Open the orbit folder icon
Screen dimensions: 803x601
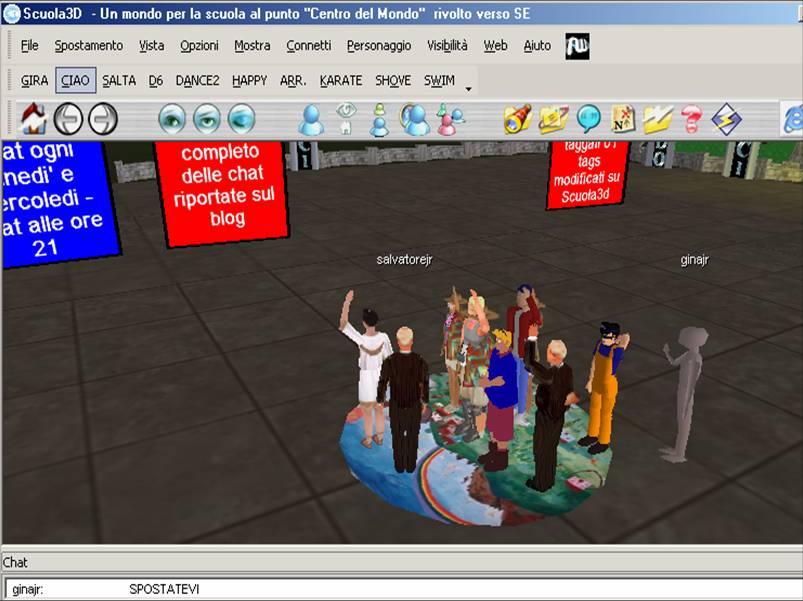pos(553,119)
